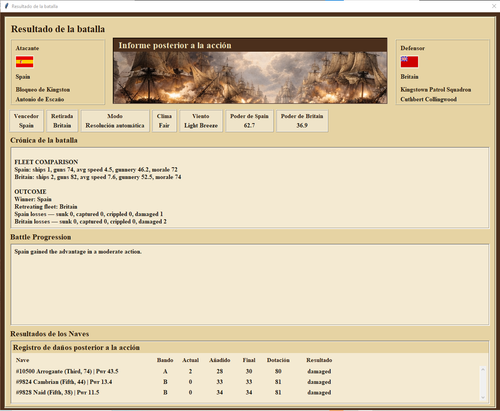Click the 'Spain losses' line
The image size is (500, 411).
coord(89,214)
